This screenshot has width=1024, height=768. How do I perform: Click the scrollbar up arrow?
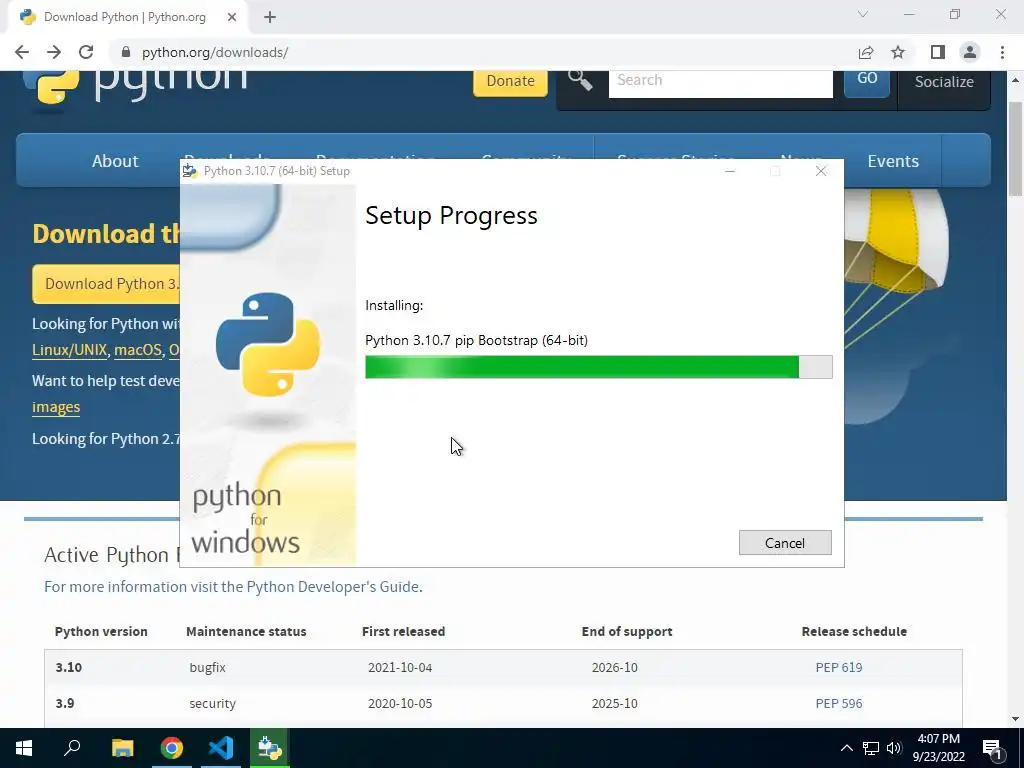point(1015,80)
